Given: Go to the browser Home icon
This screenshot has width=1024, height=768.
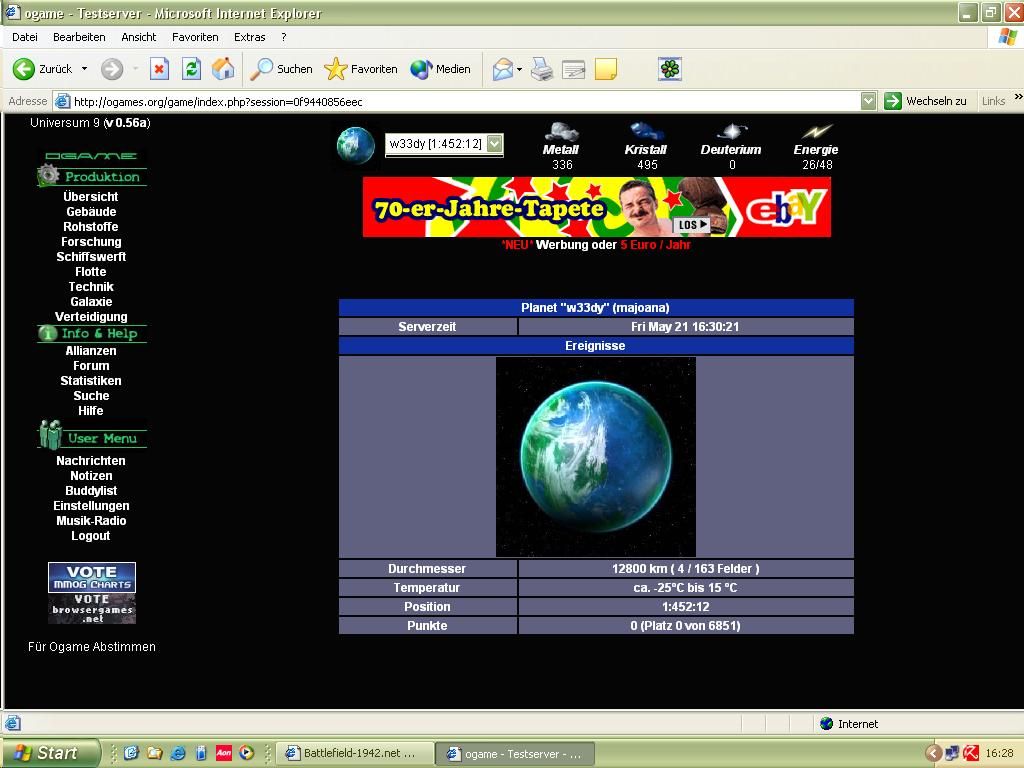Looking at the screenshot, I should pyautogui.click(x=223, y=69).
